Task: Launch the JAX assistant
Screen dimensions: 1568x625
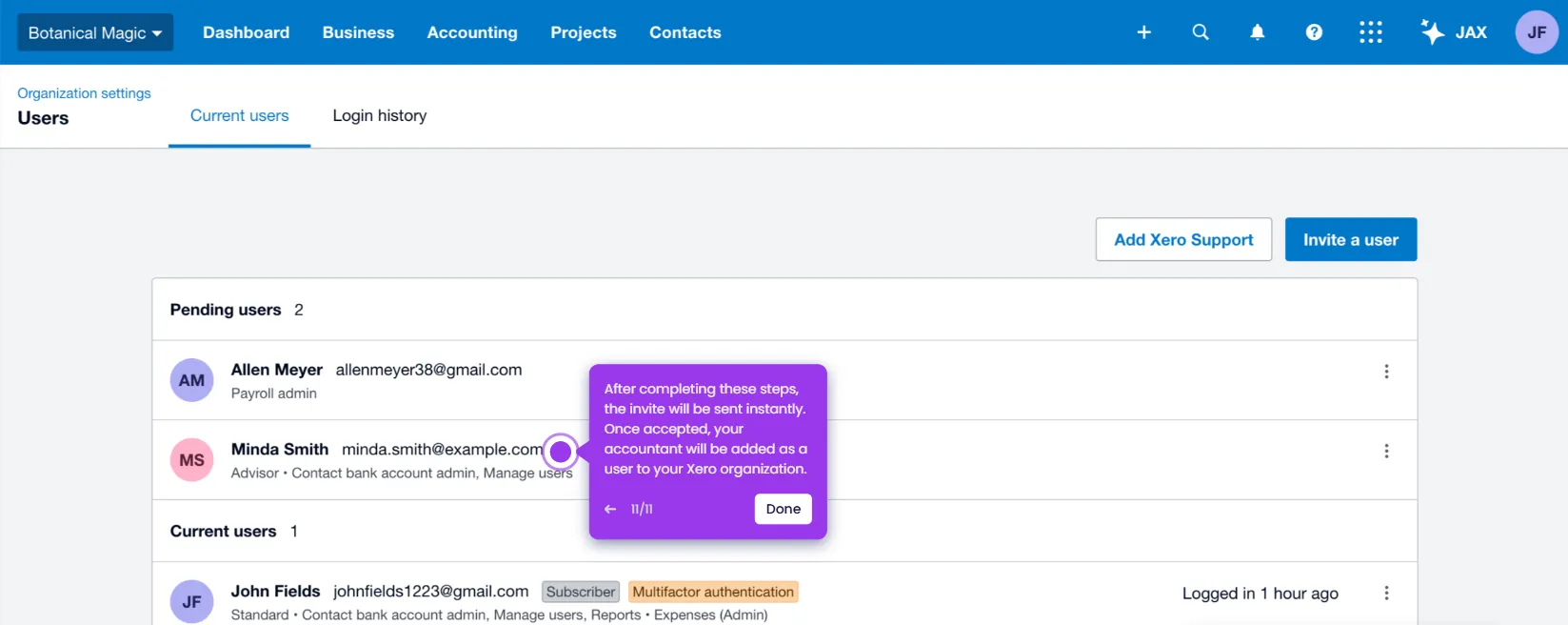Action: tap(1454, 32)
